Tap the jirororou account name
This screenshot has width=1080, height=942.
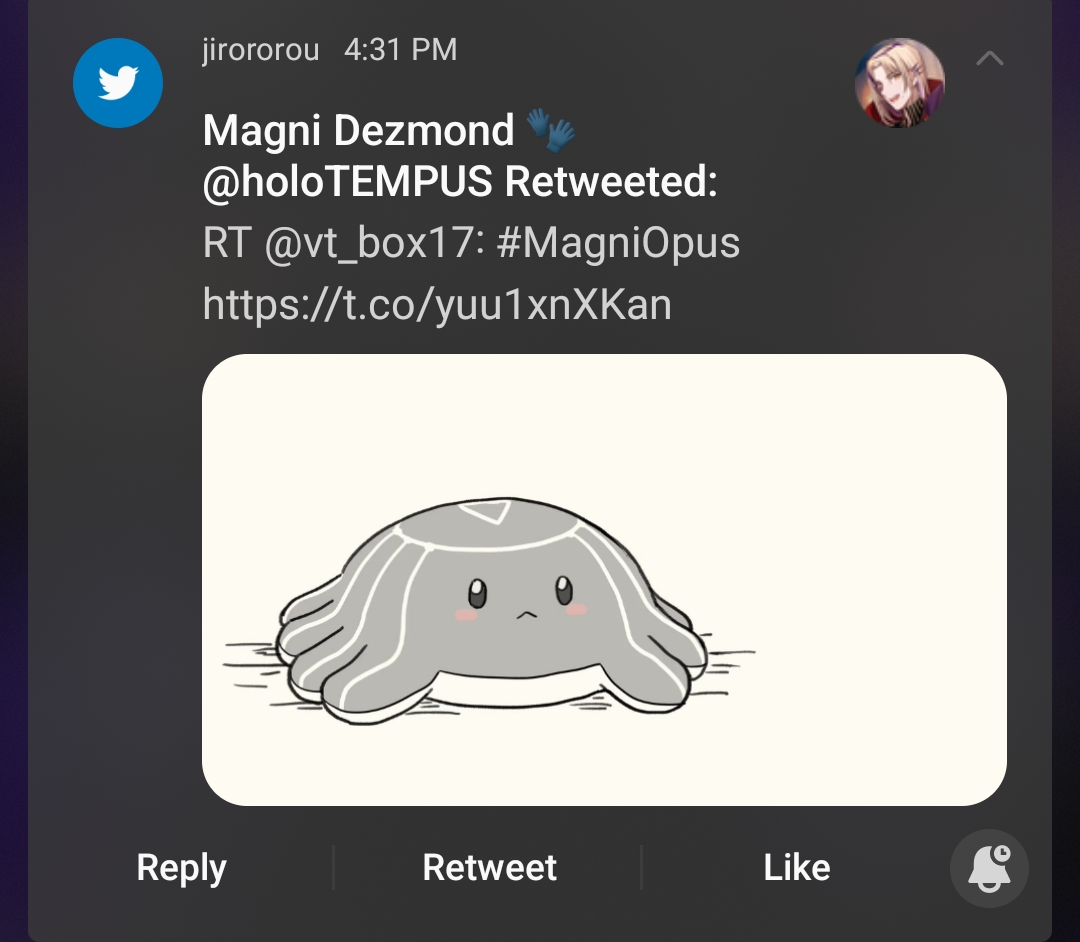click(260, 50)
